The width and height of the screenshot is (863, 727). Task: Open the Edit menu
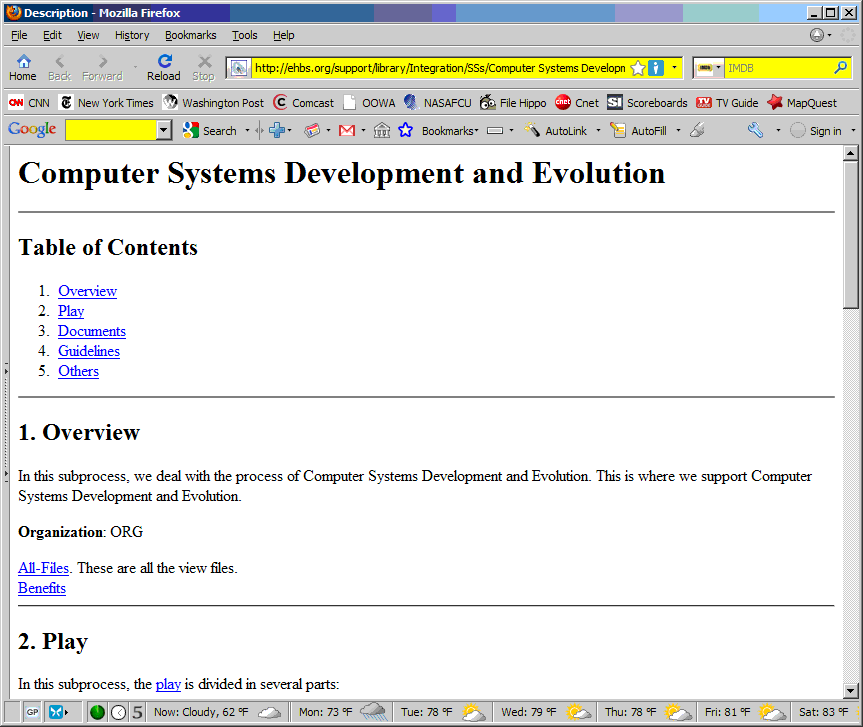click(x=52, y=35)
